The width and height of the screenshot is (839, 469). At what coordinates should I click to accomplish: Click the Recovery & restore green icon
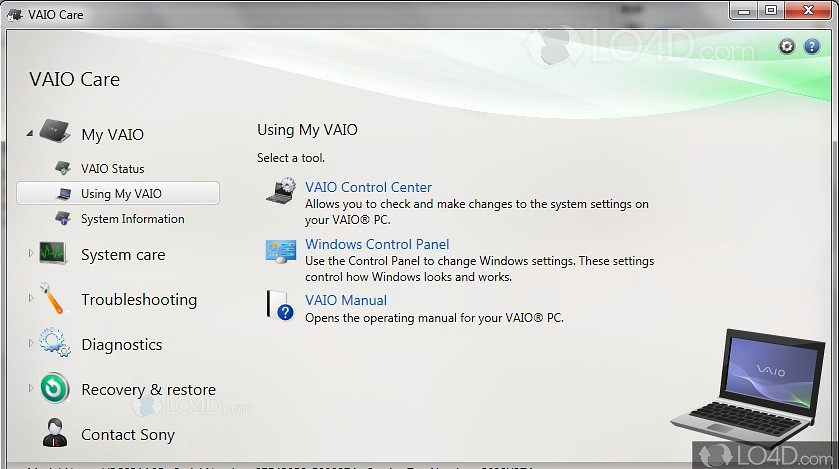(x=55, y=388)
